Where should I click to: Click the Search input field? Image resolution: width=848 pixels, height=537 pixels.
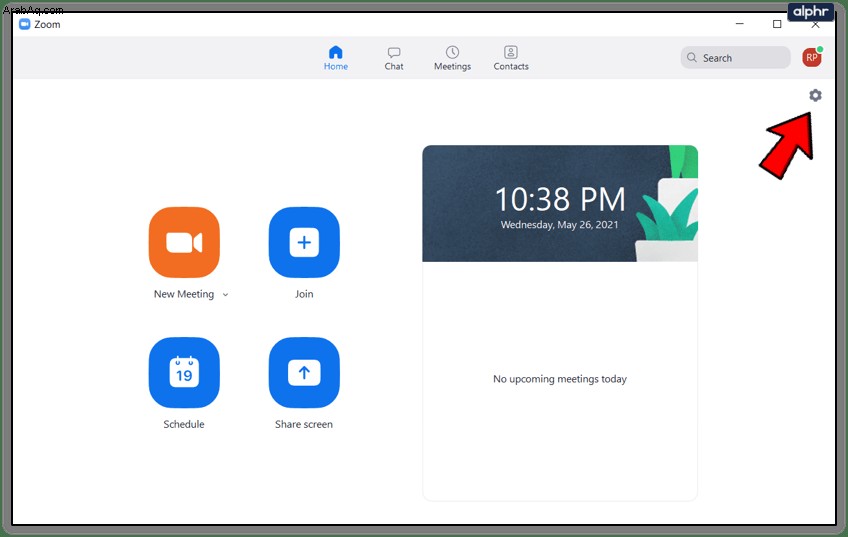(x=736, y=57)
